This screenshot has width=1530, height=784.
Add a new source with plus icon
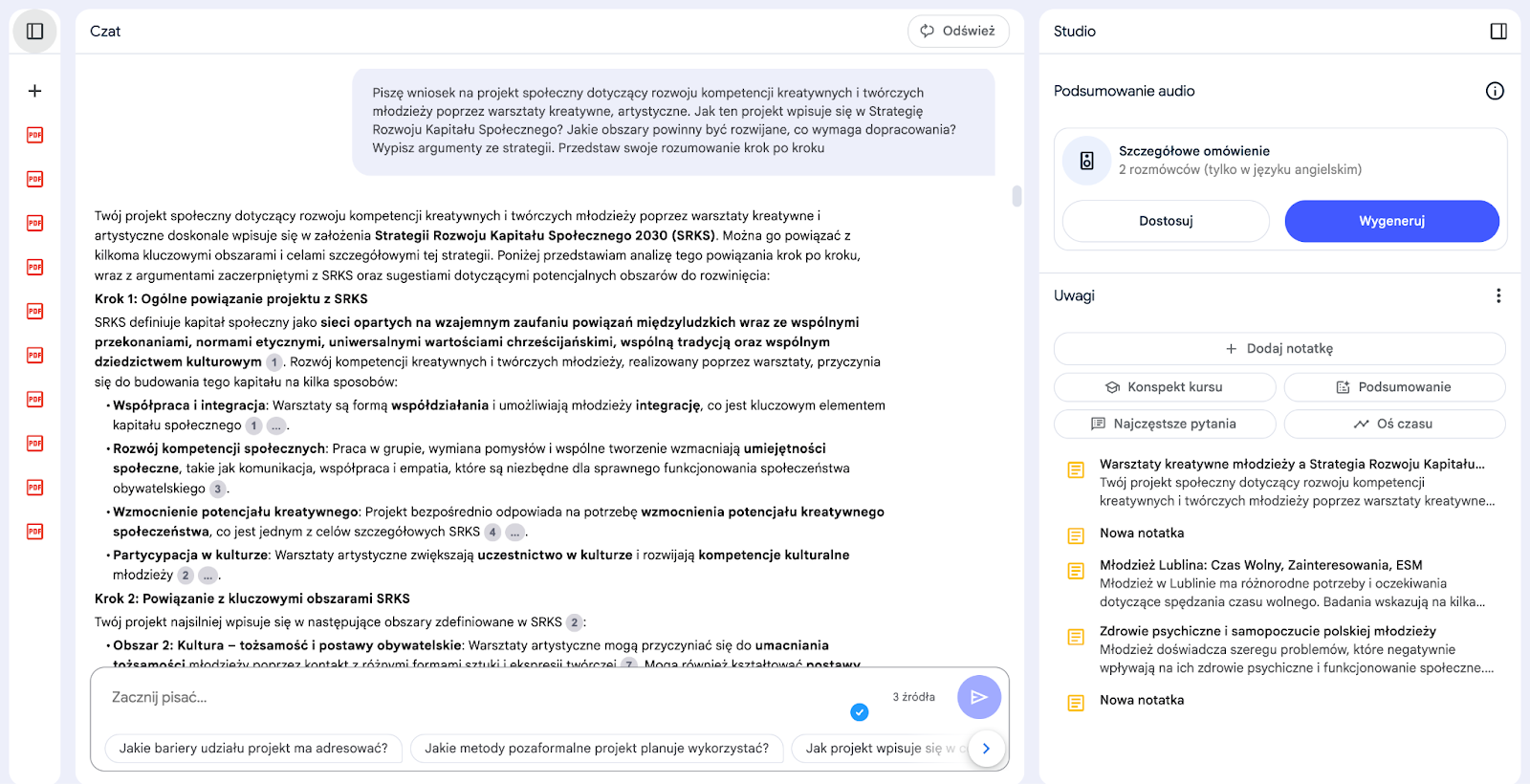pyautogui.click(x=34, y=91)
